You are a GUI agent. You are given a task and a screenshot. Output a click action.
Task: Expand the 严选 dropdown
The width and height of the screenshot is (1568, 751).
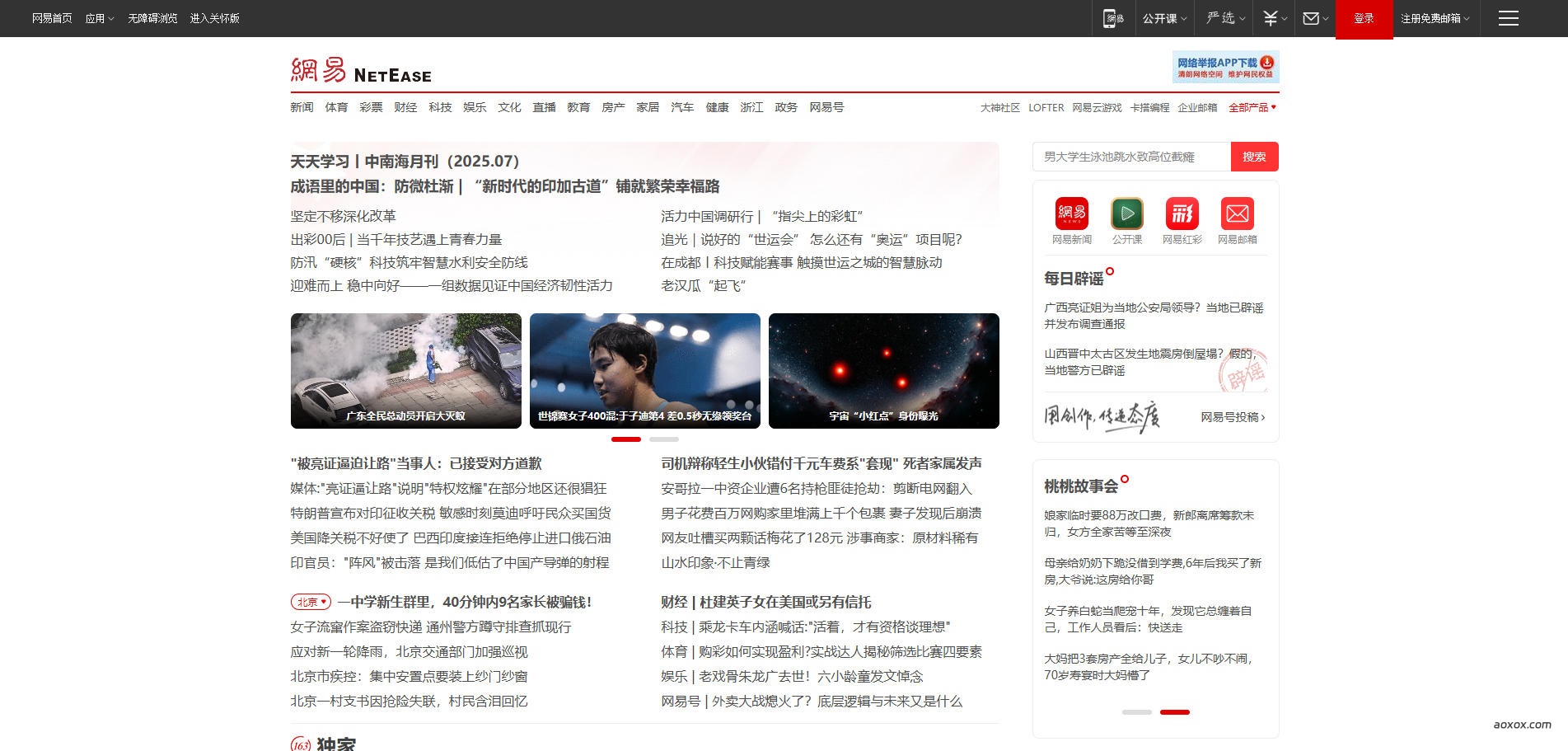click(x=1225, y=18)
